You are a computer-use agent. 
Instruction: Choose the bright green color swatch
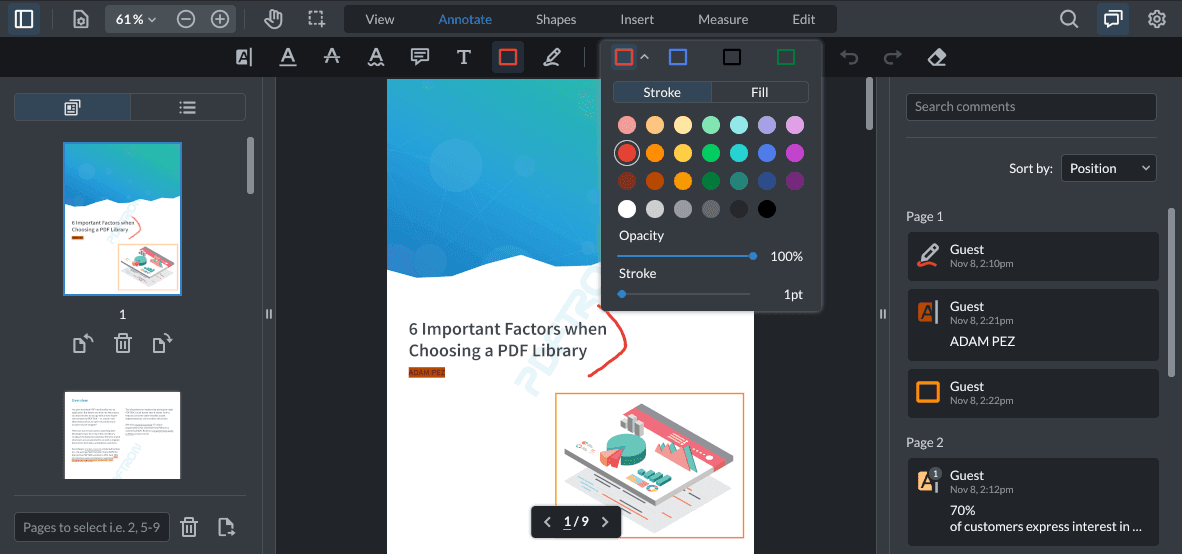pyautogui.click(x=711, y=153)
